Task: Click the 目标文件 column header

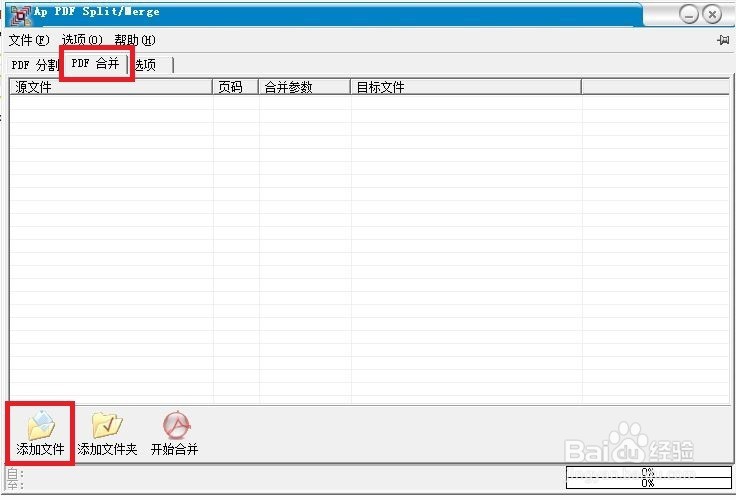Action: (466, 87)
